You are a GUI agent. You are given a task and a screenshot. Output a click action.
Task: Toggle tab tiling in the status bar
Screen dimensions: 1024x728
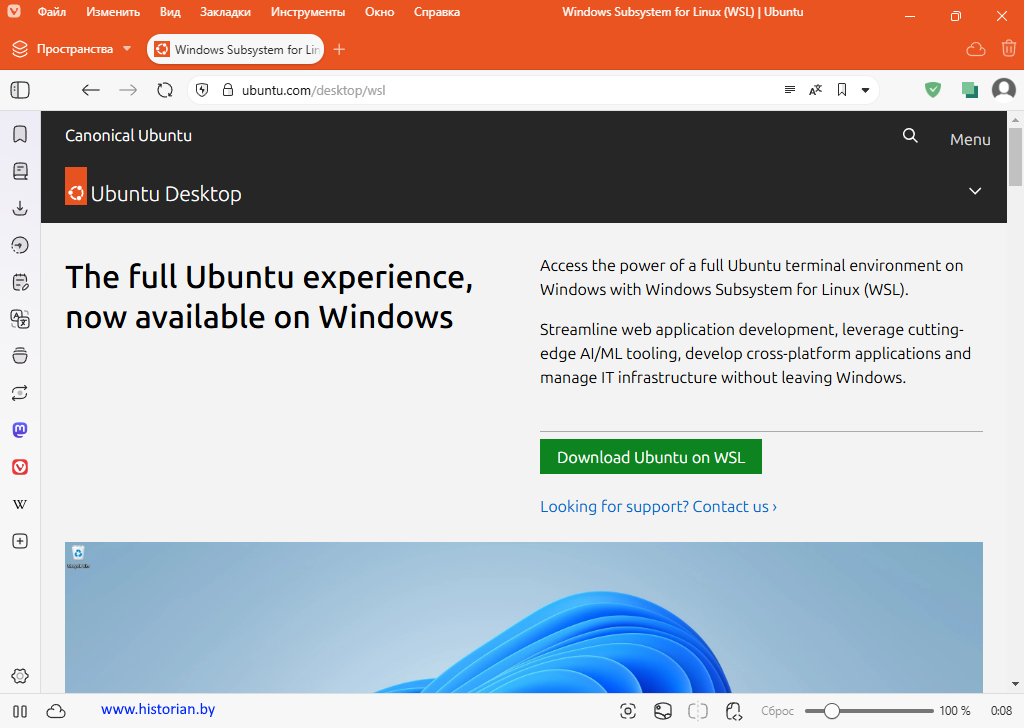(698, 711)
